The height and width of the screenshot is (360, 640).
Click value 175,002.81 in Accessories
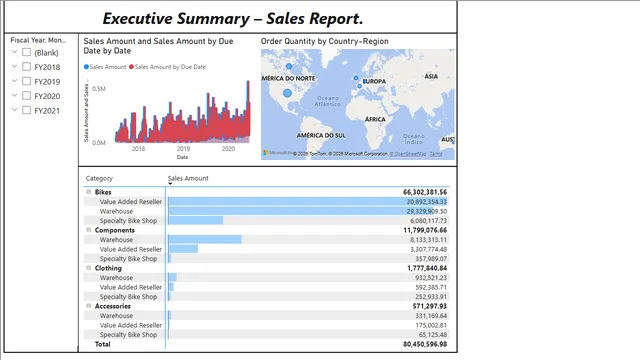point(431,325)
